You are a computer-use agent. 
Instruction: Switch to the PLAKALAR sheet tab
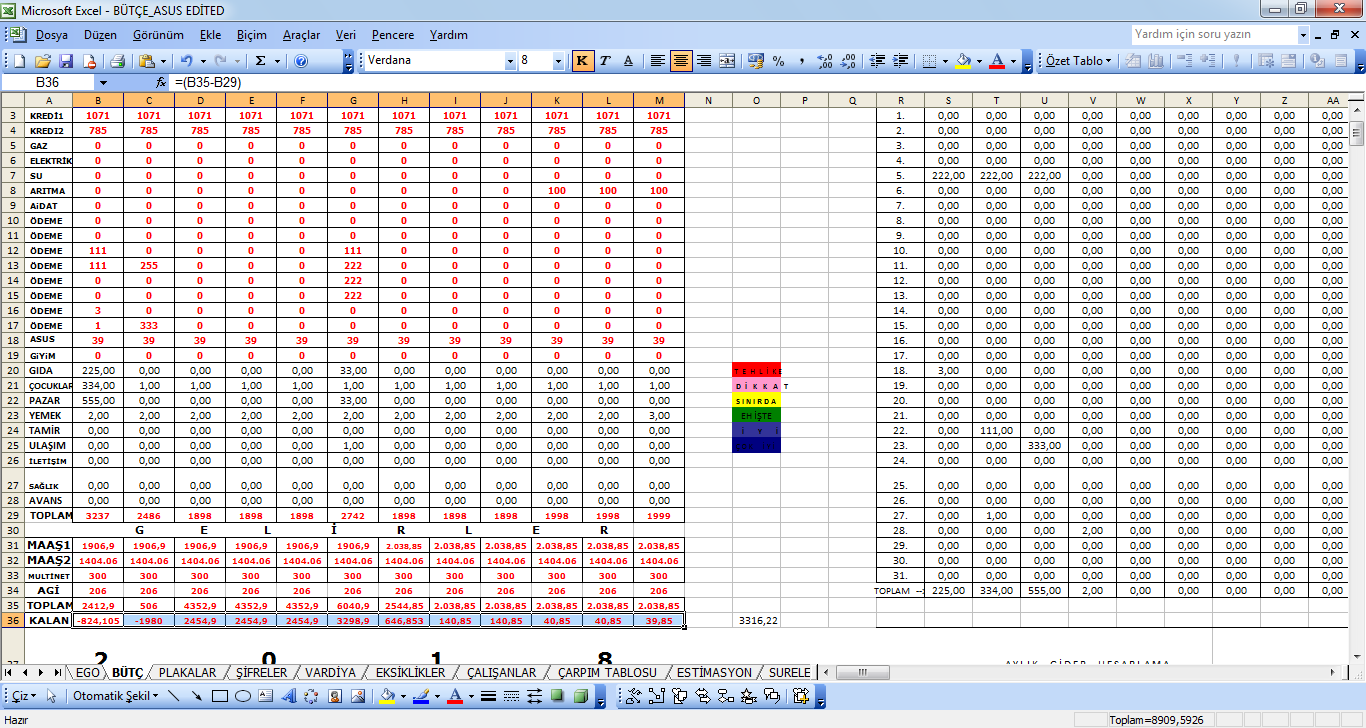click(x=188, y=672)
